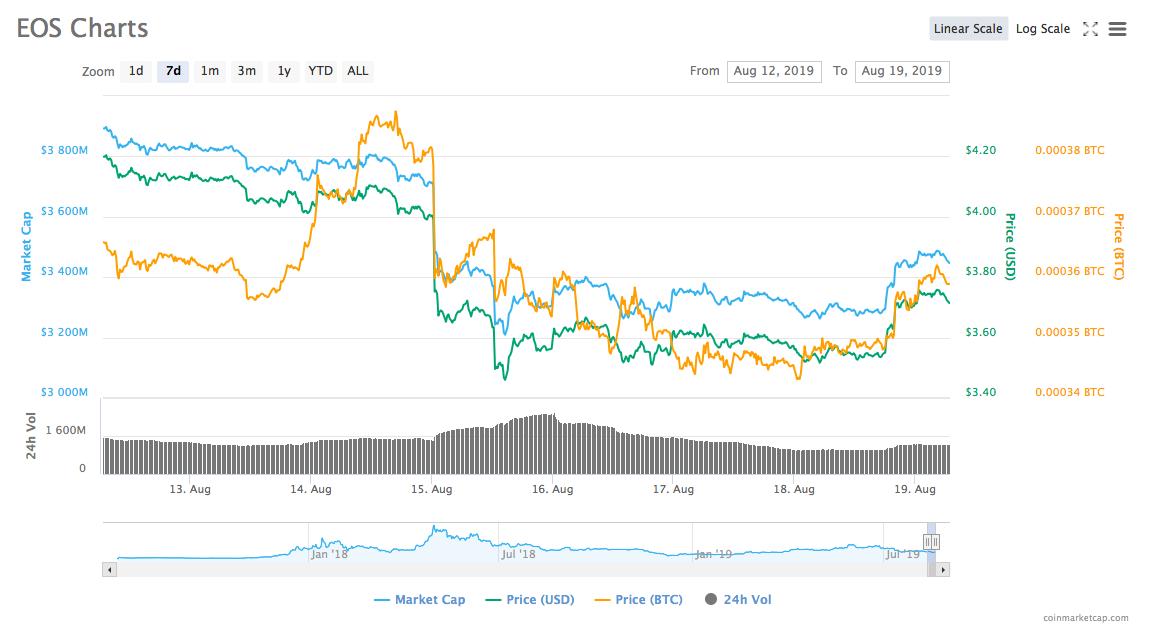Toggle Price (BTC) series visibility

638,600
